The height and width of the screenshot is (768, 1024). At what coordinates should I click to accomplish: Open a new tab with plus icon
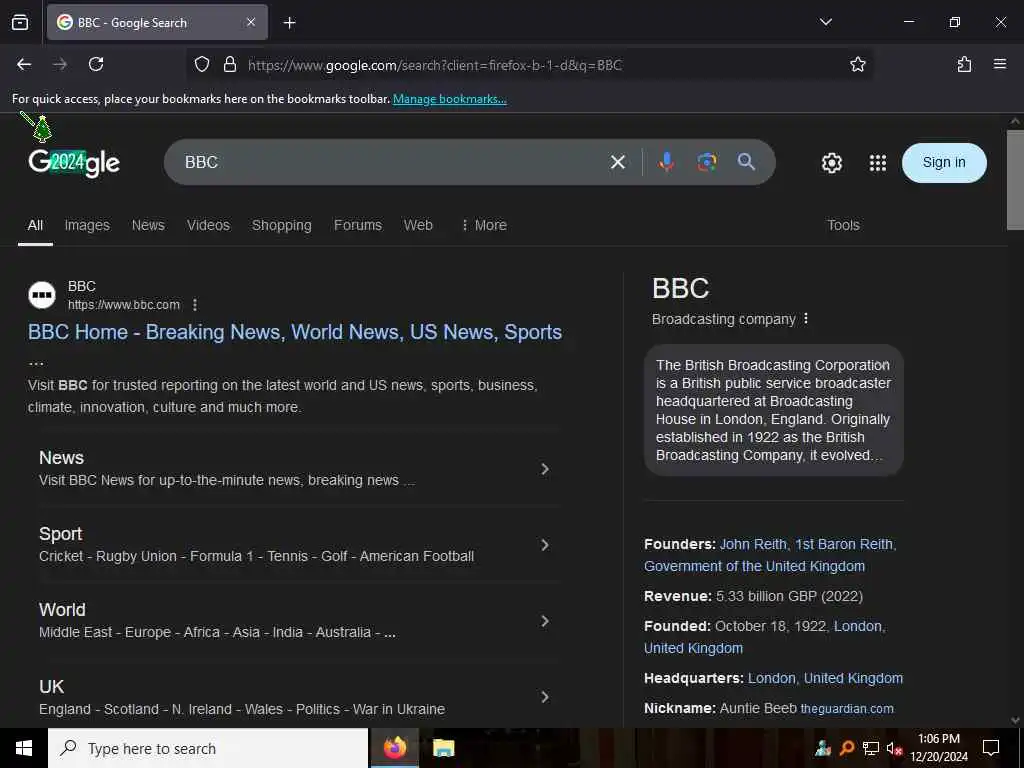[x=289, y=23]
